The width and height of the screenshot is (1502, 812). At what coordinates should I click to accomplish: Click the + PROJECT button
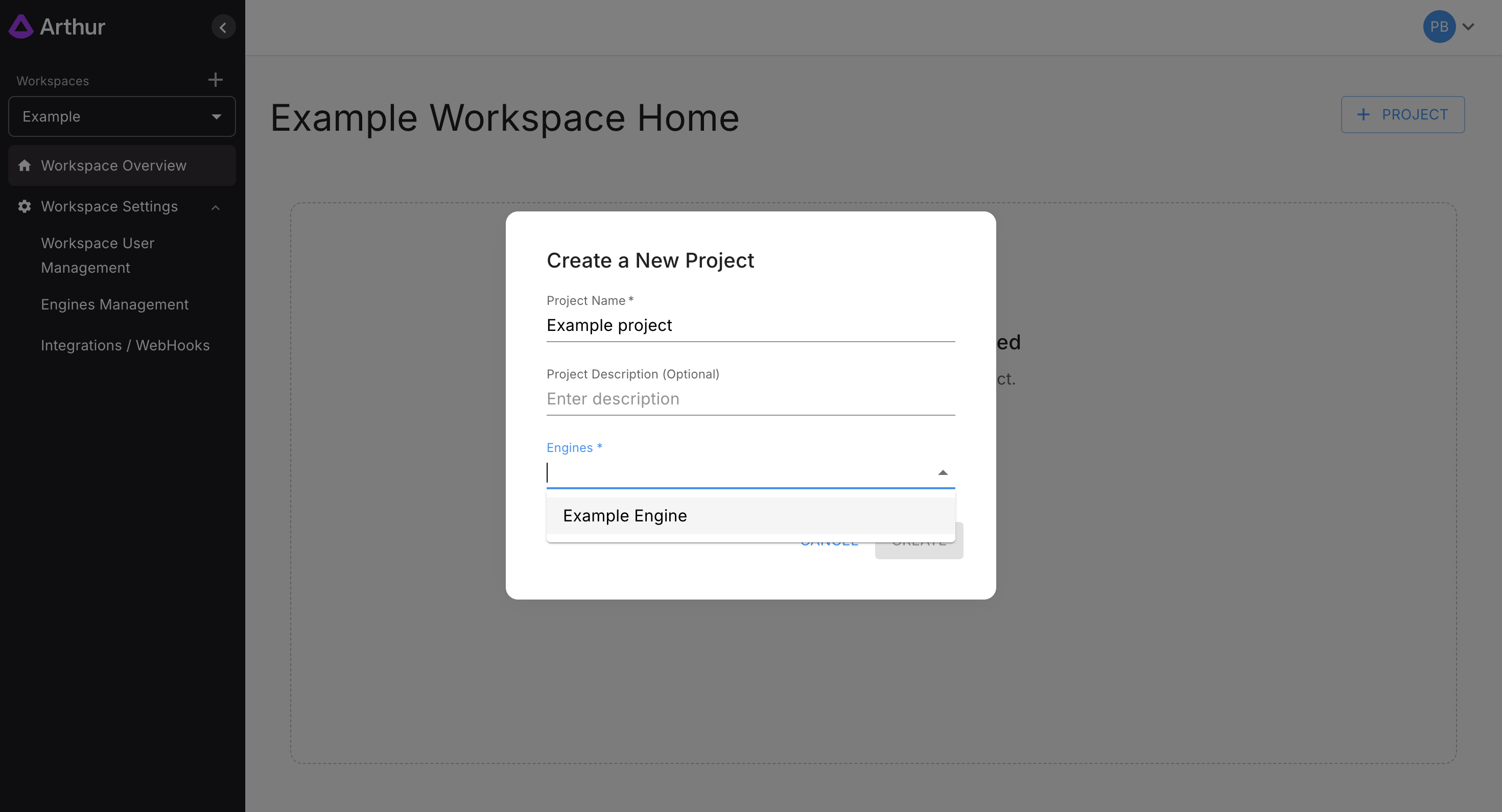[1402, 115]
